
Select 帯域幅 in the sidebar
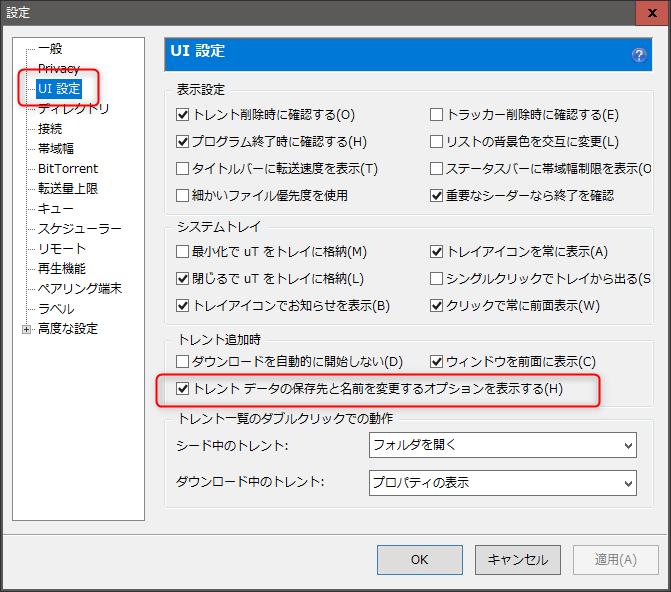pos(56,148)
